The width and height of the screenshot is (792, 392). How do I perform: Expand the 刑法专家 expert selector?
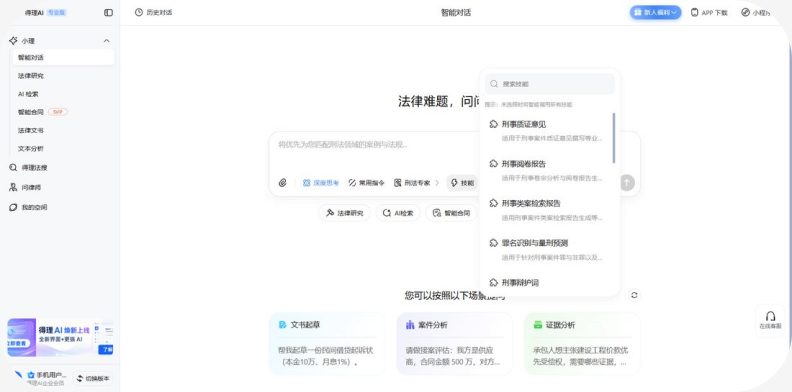pyautogui.click(x=417, y=183)
